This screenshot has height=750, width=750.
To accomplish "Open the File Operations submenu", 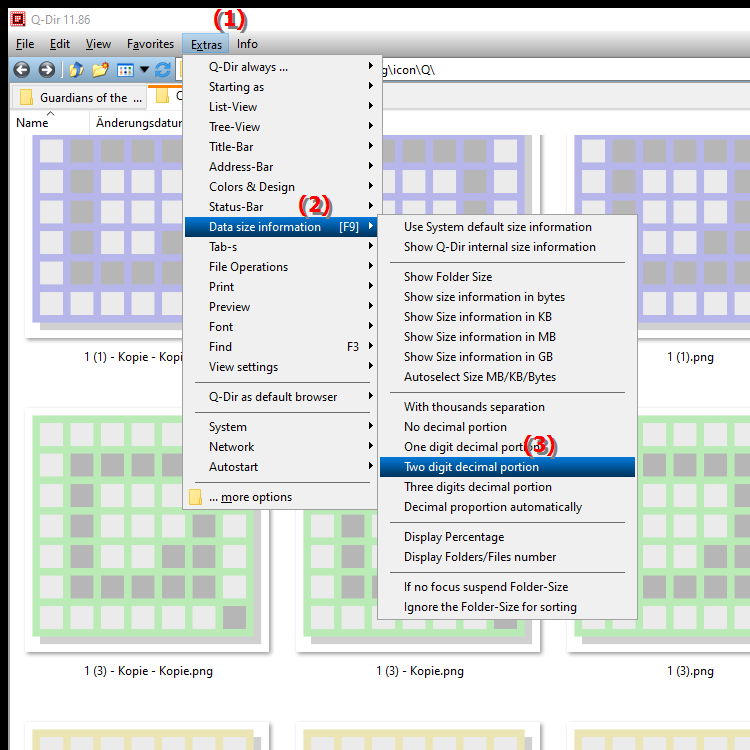I will [282, 267].
